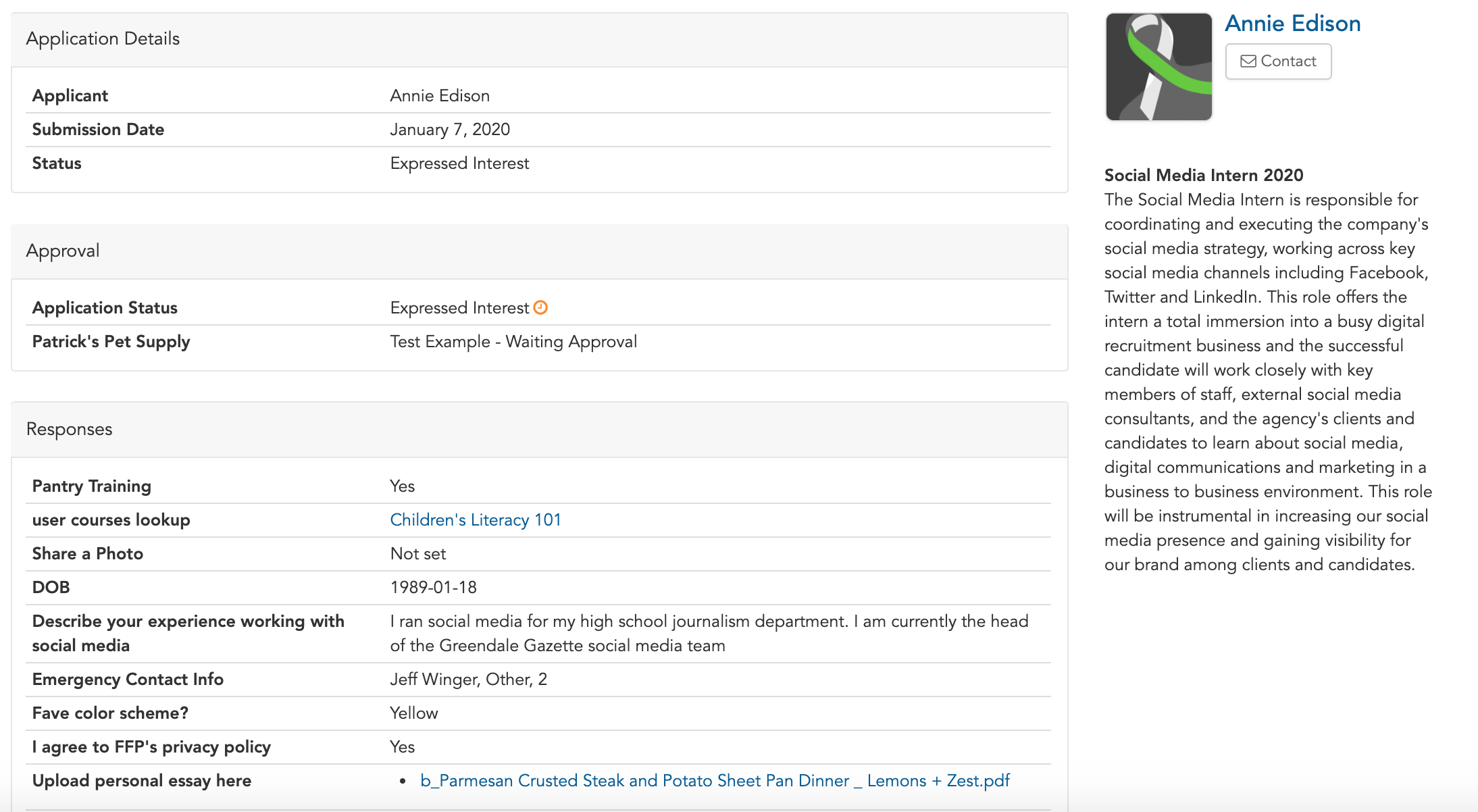Select the Fave color scheme value Yellow
Image resolution: width=1478 pixels, height=812 pixels.
414,713
